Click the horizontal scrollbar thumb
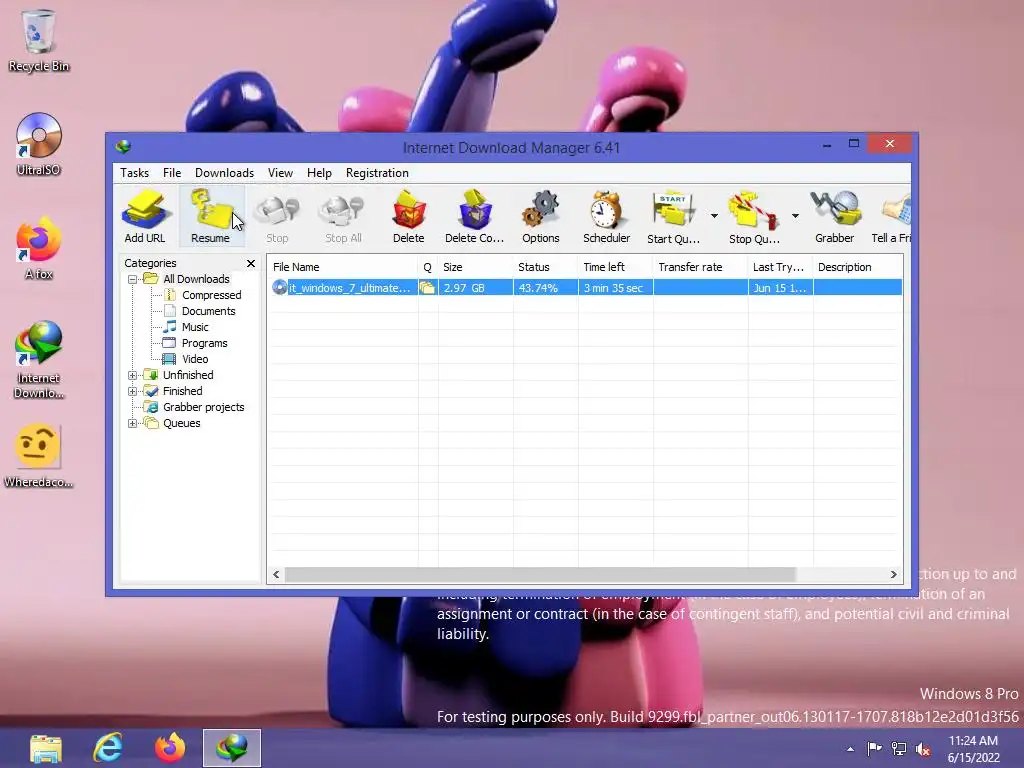Viewport: 1024px width, 768px height. click(x=540, y=575)
